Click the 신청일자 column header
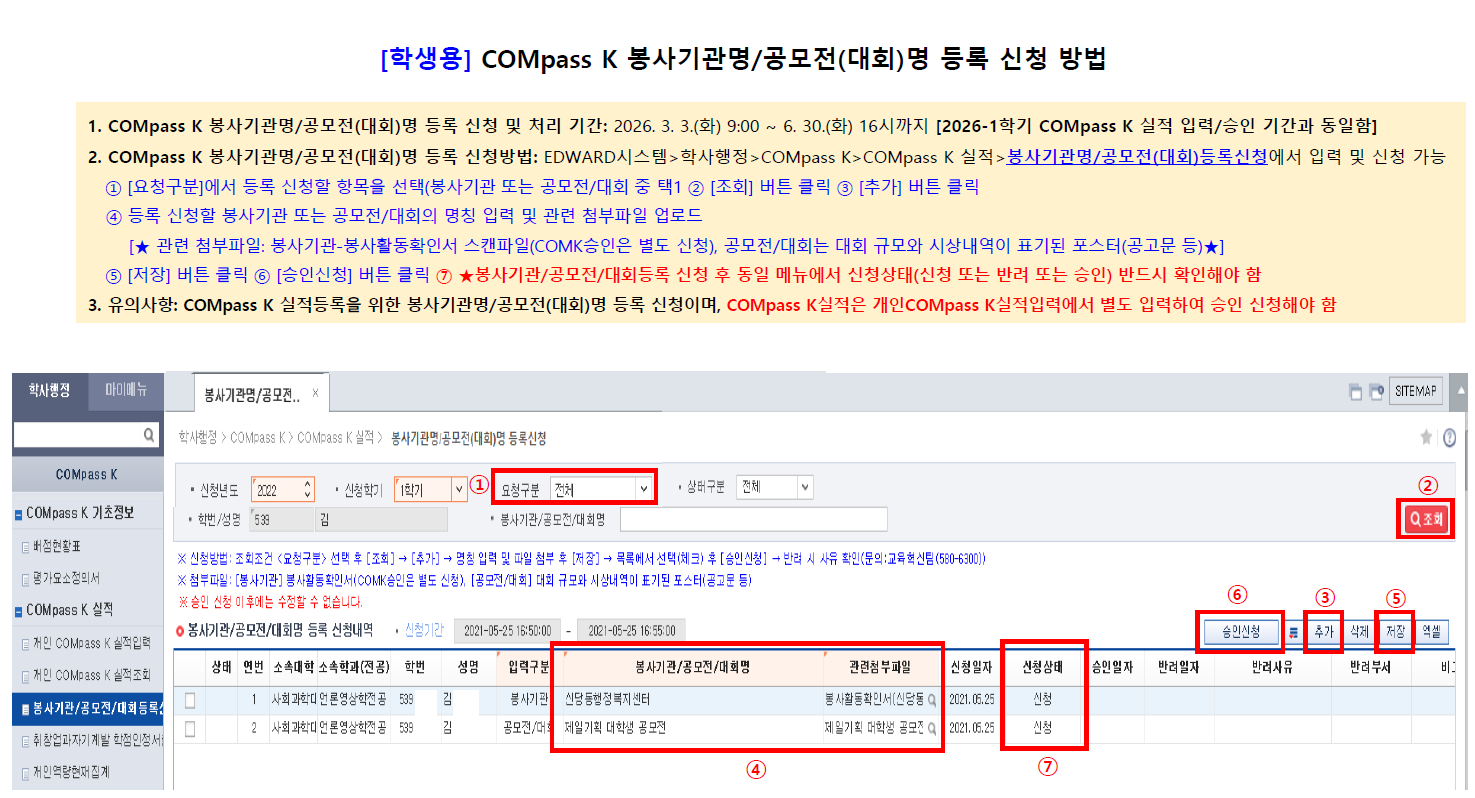Screen dimensions: 1475x798 point(971,668)
